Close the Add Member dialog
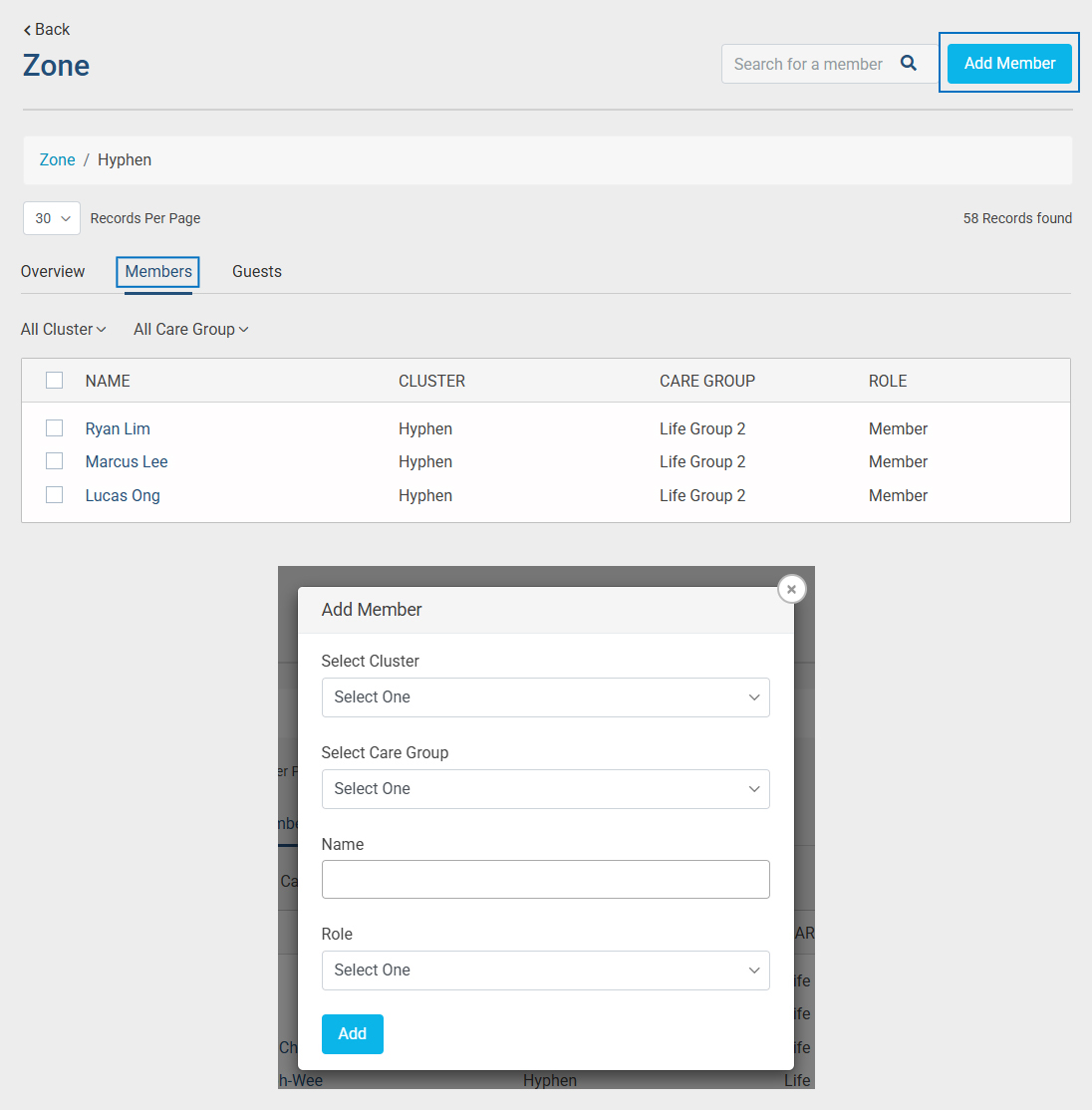Image resolution: width=1092 pixels, height=1110 pixels. 791,589
